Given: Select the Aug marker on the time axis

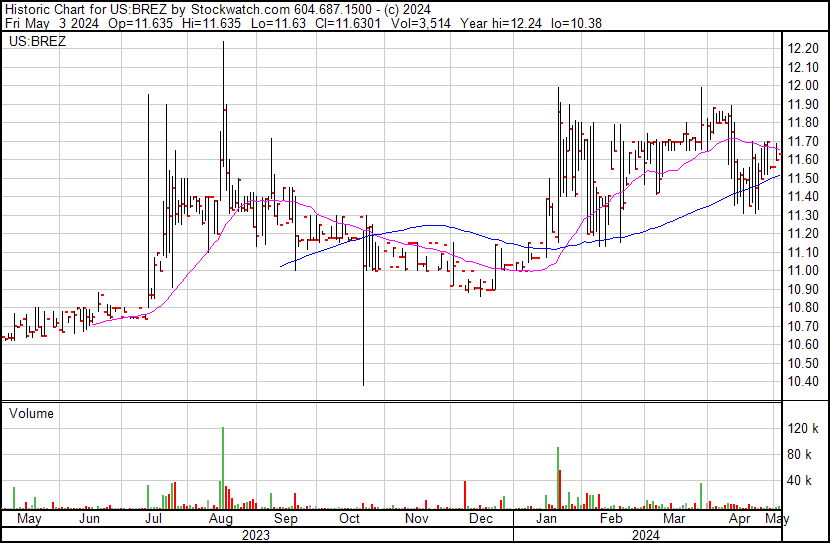Looking at the screenshot, I should pos(221,520).
